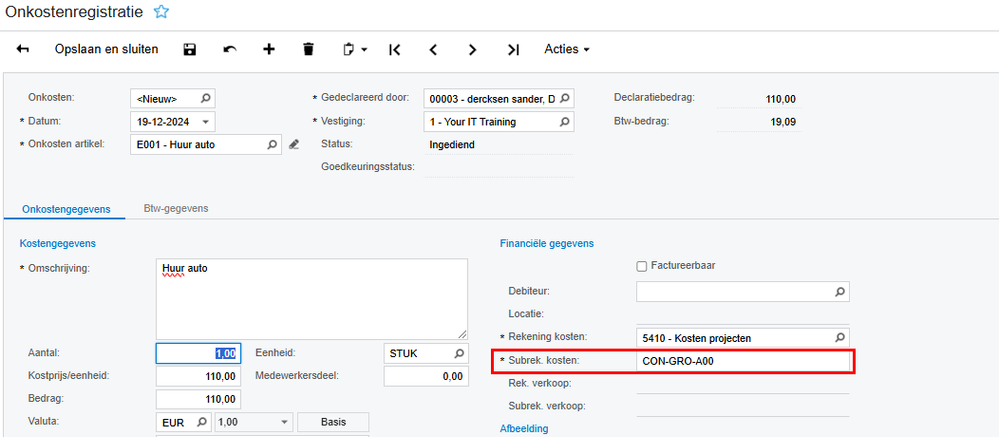Go to last record icon
Screen dimensions: 999x437
tap(513, 49)
